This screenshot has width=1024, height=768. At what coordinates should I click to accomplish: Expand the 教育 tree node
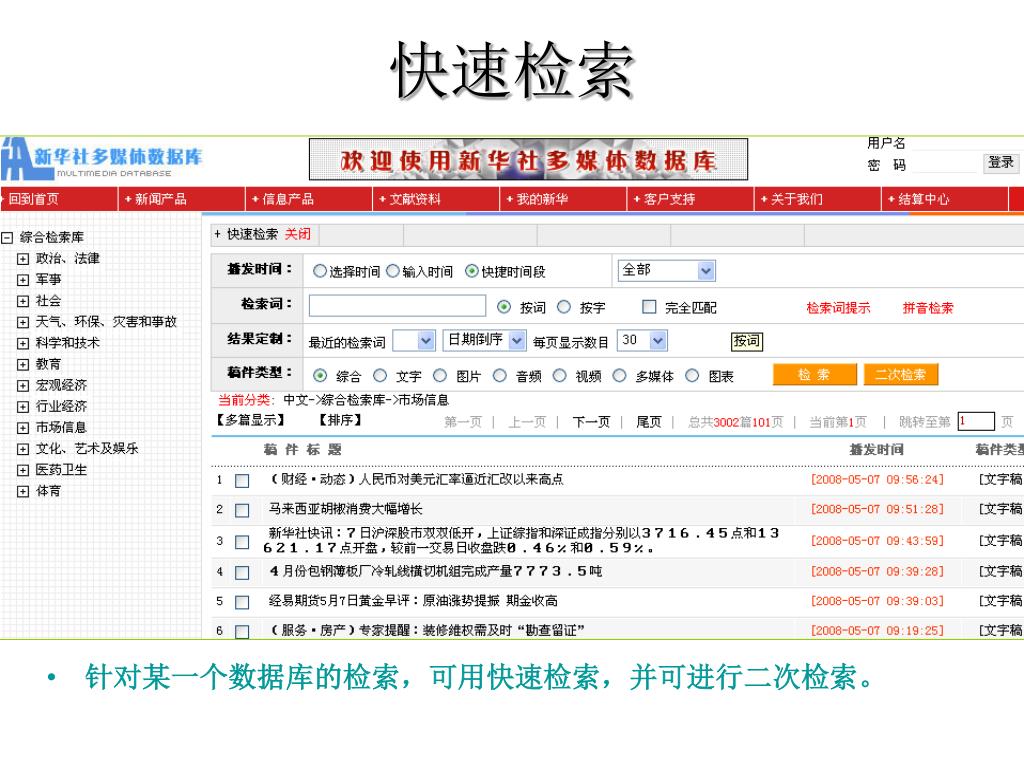click(23, 364)
